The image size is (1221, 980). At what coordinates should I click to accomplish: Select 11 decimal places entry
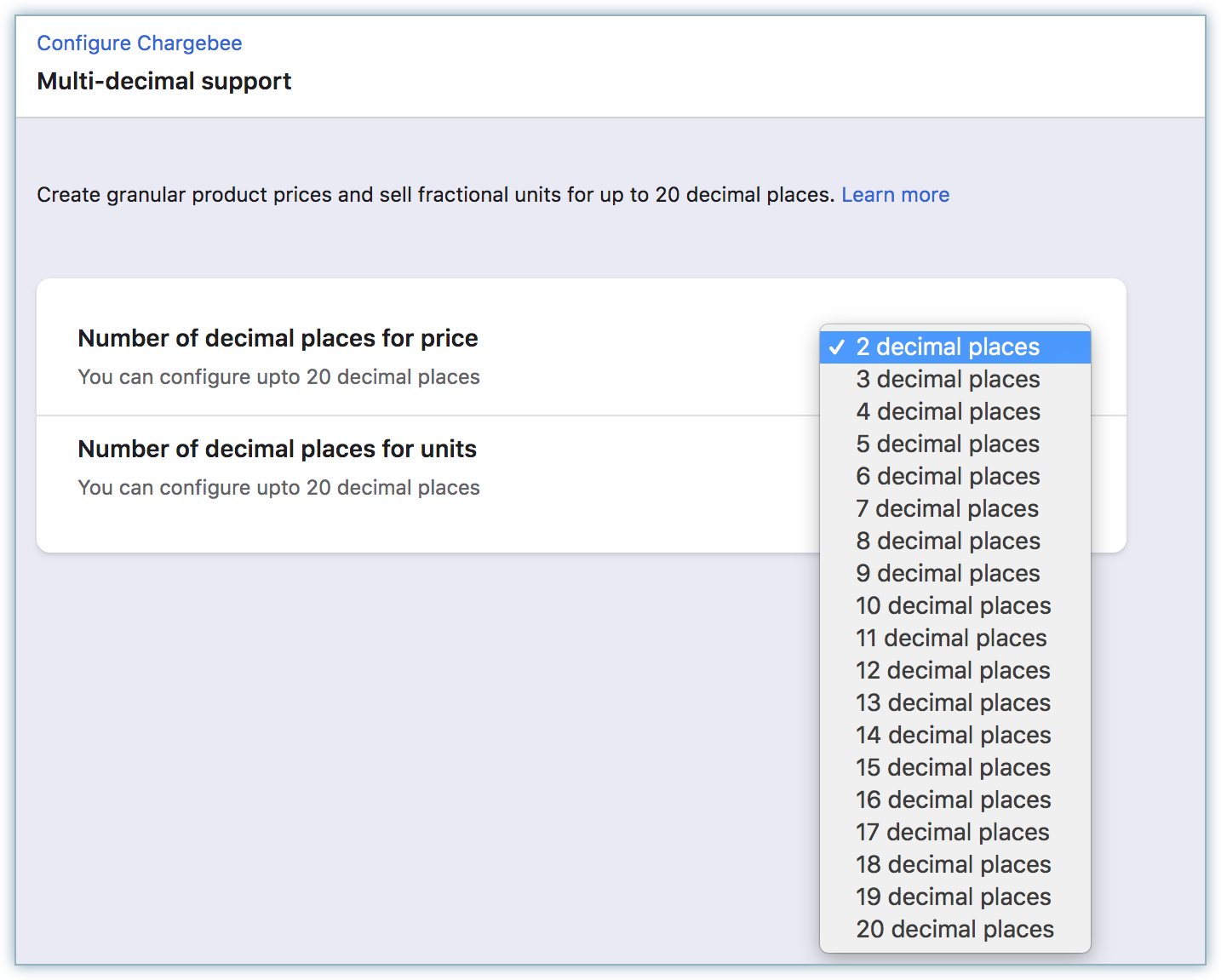tap(951, 639)
